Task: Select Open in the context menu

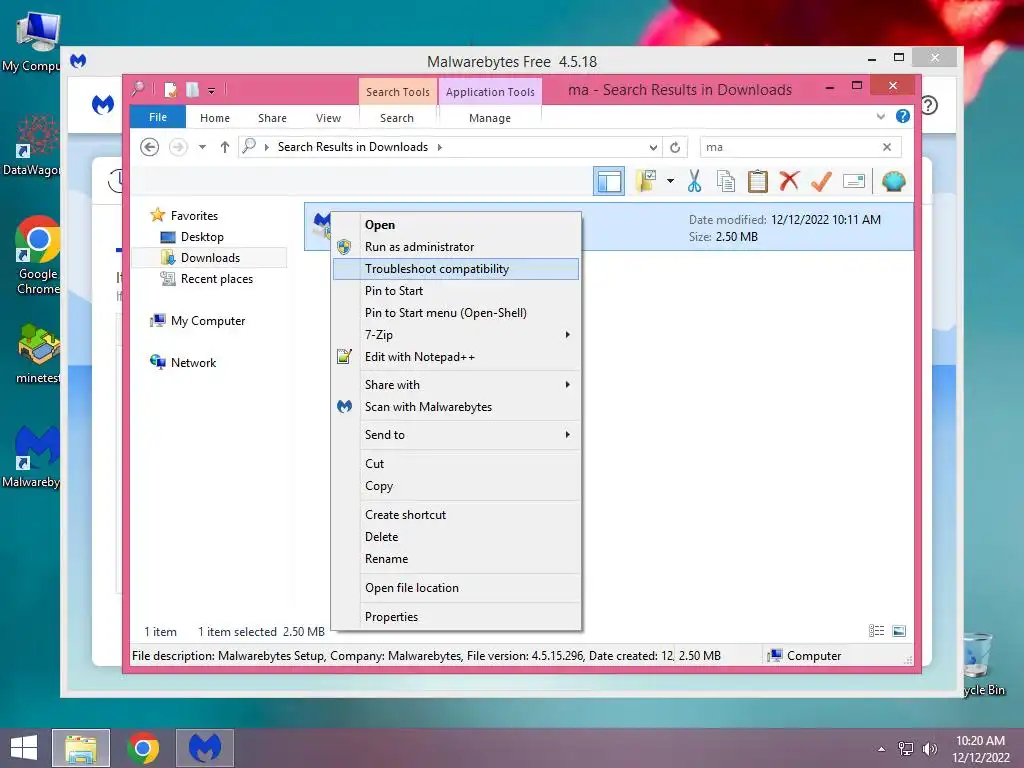Action: tap(456, 225)
